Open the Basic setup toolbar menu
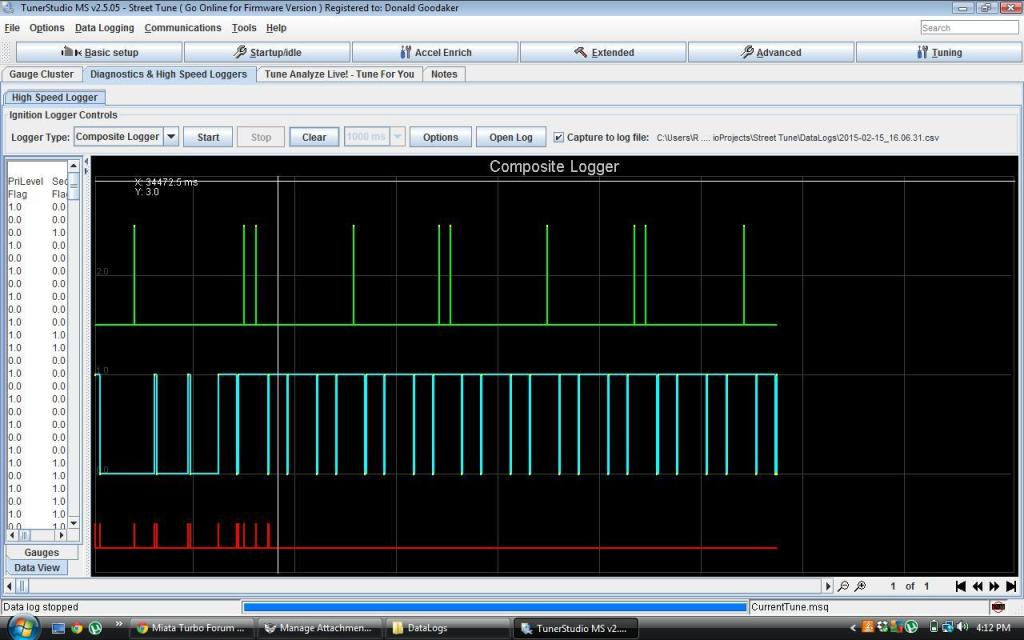The height and width of the screenshot is (640, 1024). coord(100,52)
